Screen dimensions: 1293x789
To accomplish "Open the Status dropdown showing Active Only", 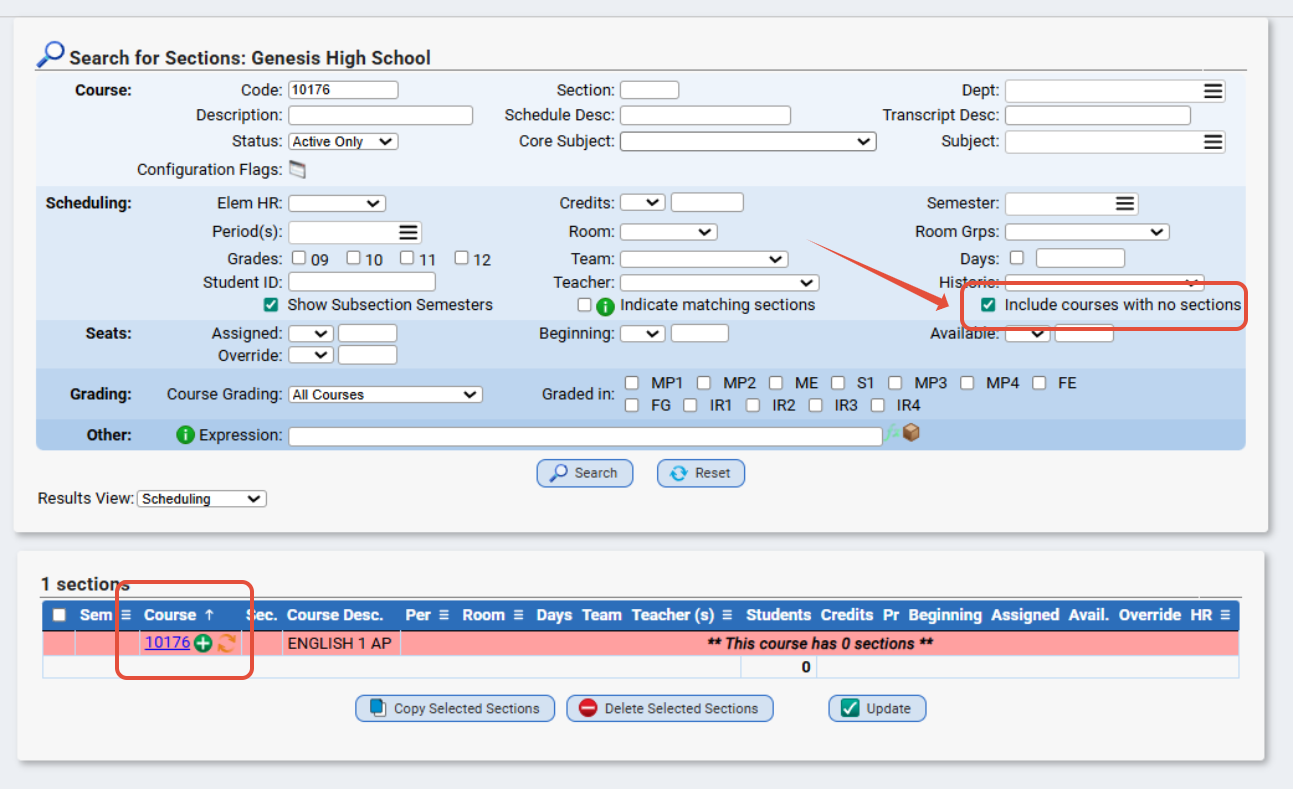I will [x=343, y=142].
